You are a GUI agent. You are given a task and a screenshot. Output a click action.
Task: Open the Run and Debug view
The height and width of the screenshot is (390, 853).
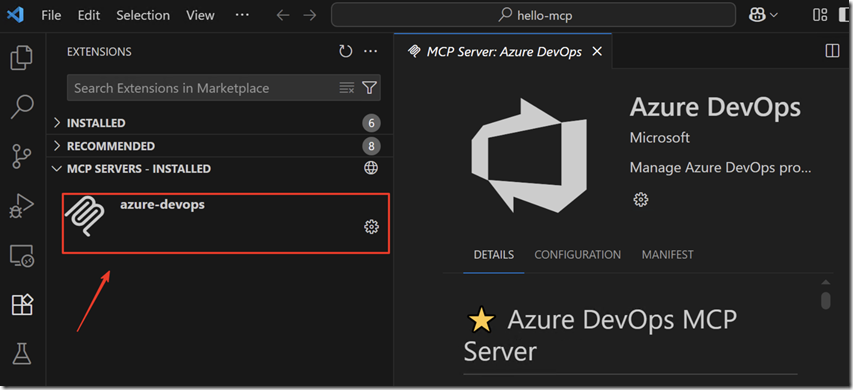(22, 206)
